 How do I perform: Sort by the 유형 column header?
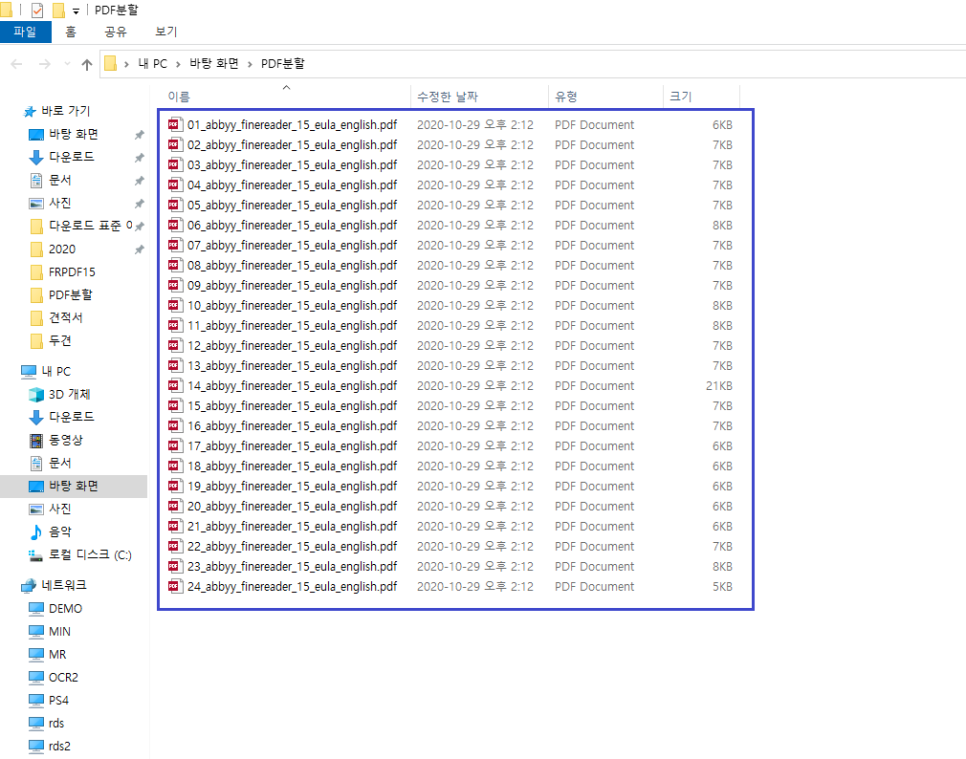click(566, 97)
